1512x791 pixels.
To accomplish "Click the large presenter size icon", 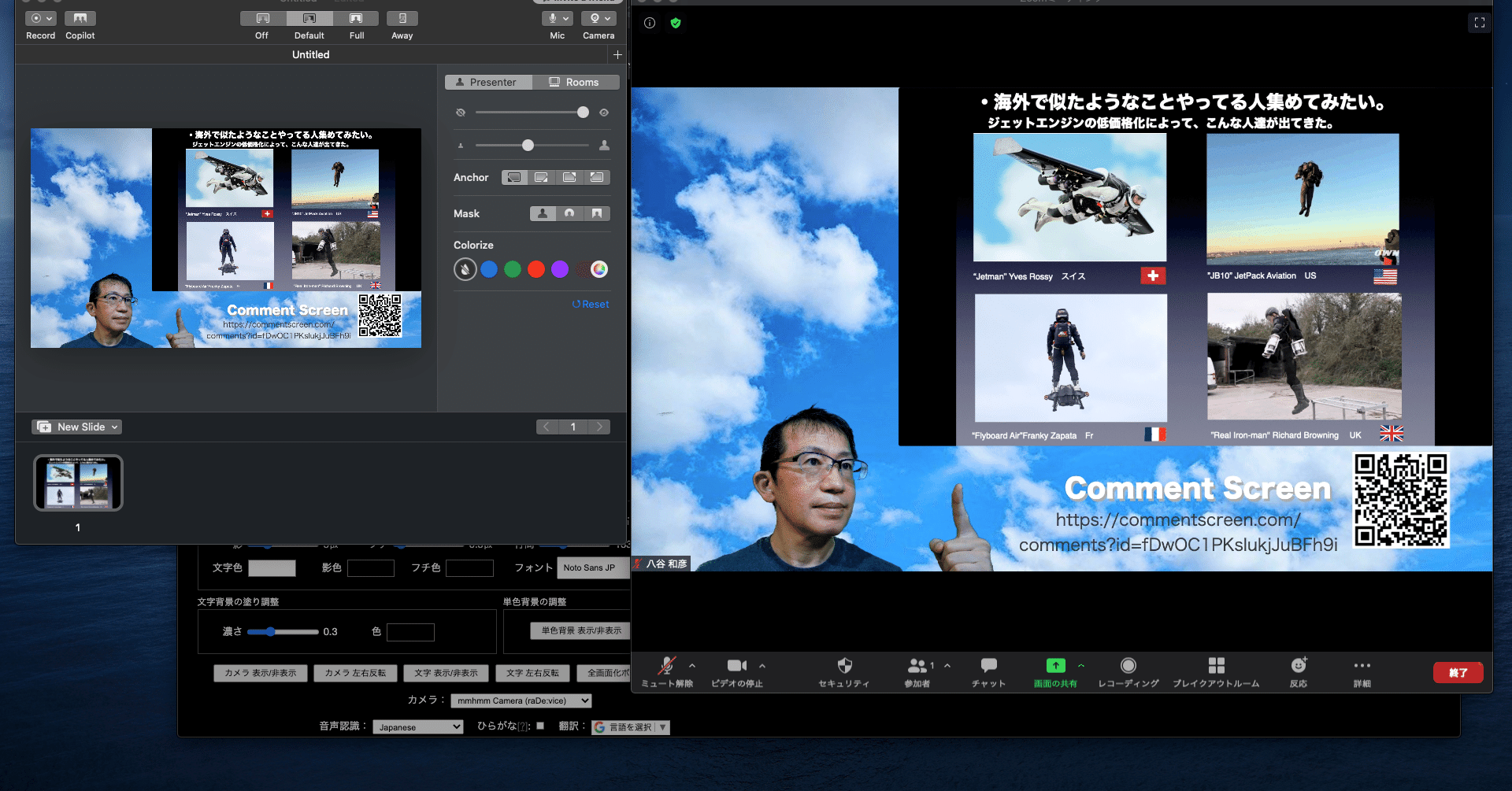I will 604,146.
